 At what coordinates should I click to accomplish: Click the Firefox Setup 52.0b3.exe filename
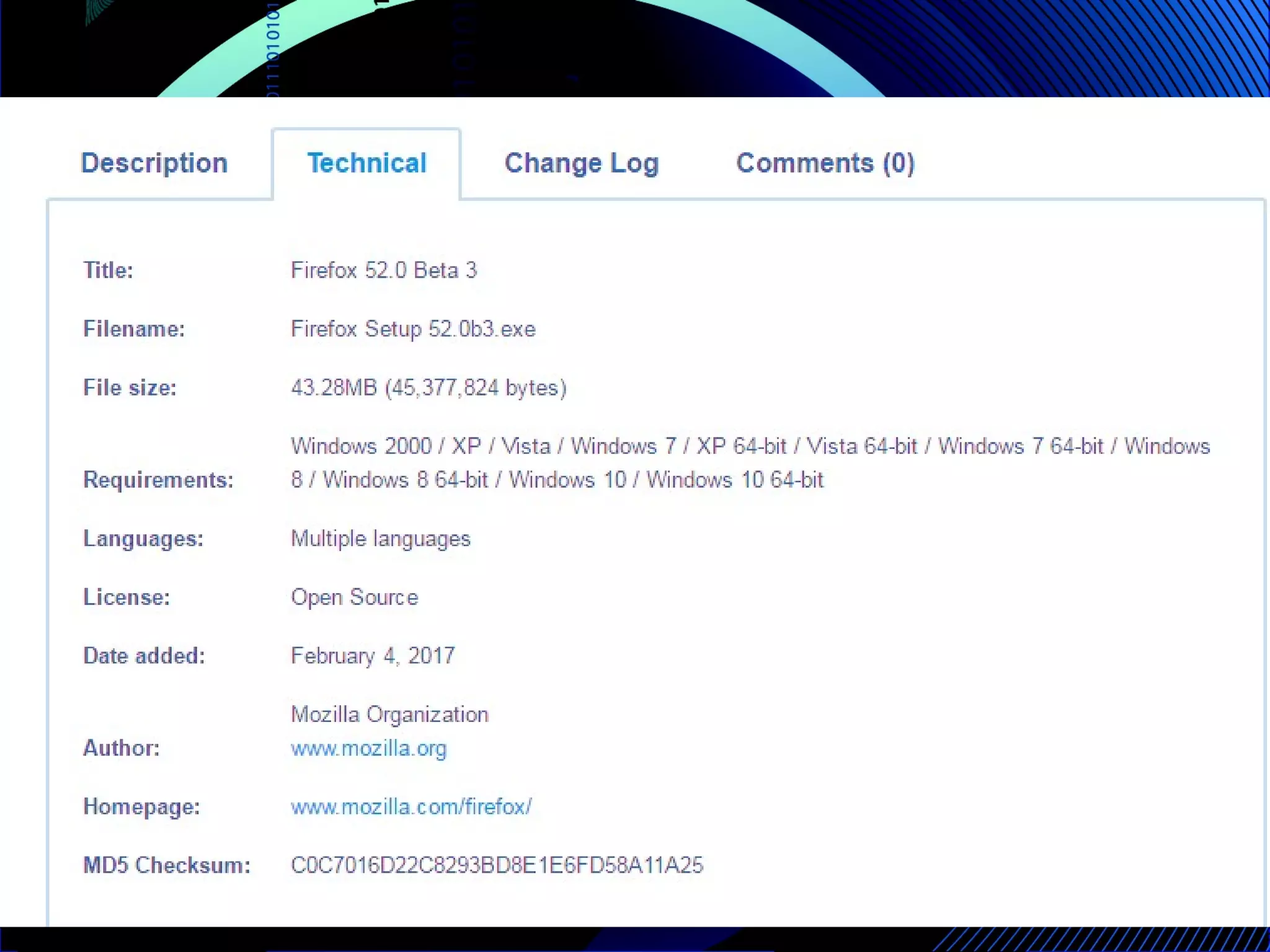[x=413, y=329]
